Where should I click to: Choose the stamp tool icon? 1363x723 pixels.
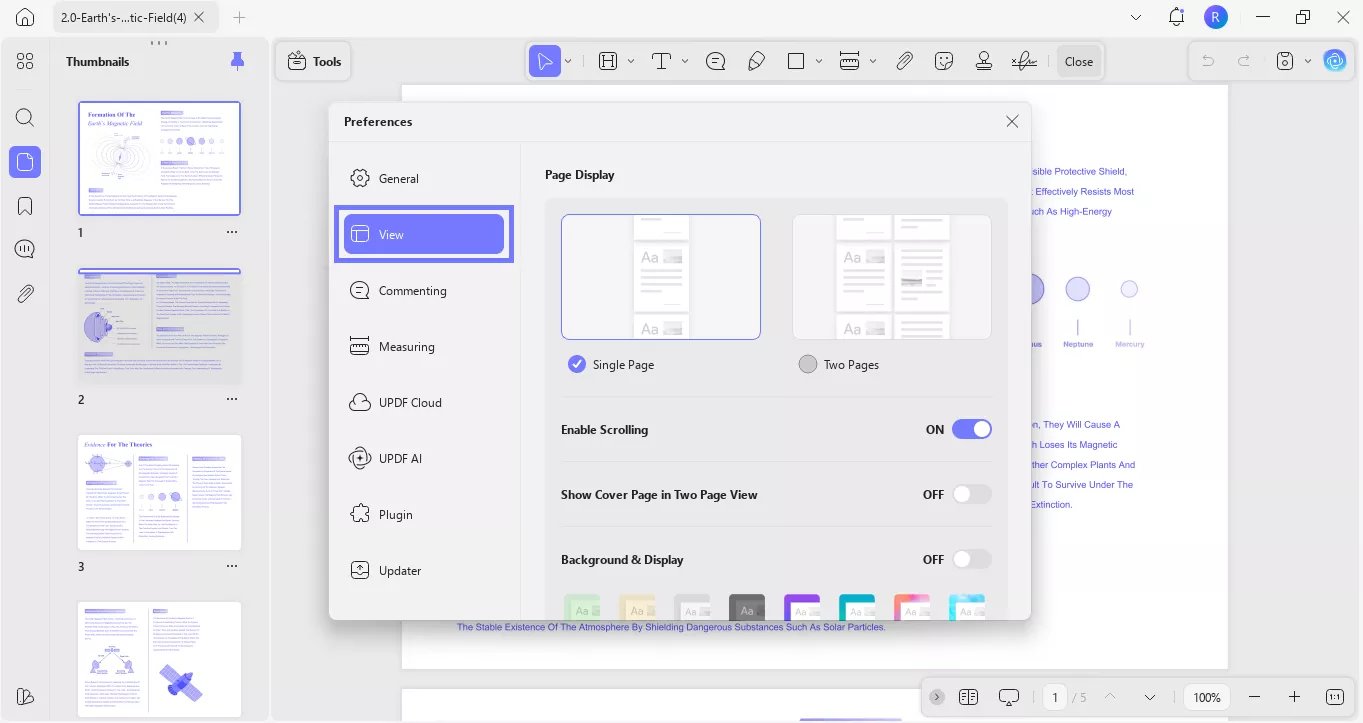pos(984,61)
